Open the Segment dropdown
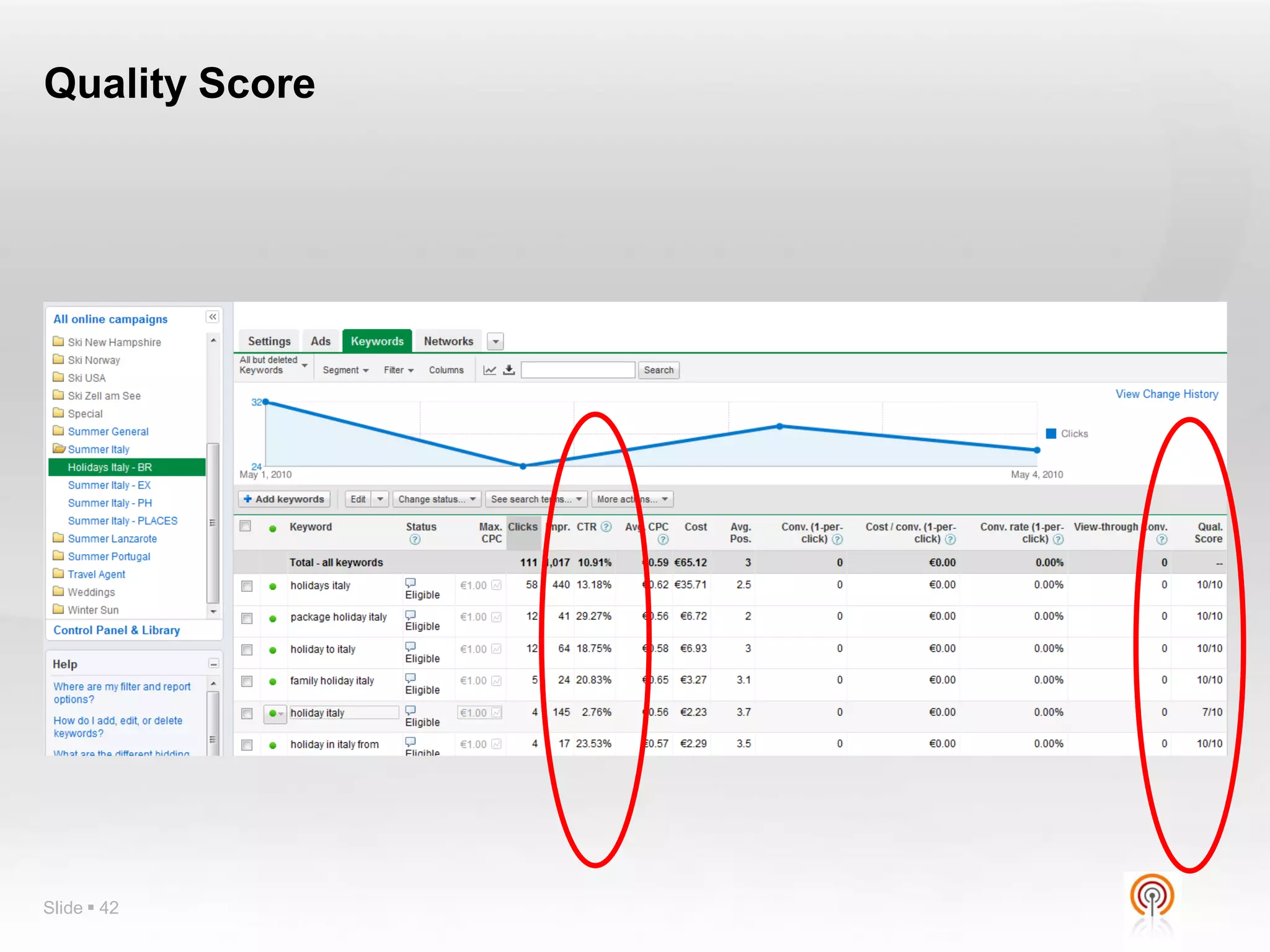Viewport: 1270px width, 952px height. [345, 370]
